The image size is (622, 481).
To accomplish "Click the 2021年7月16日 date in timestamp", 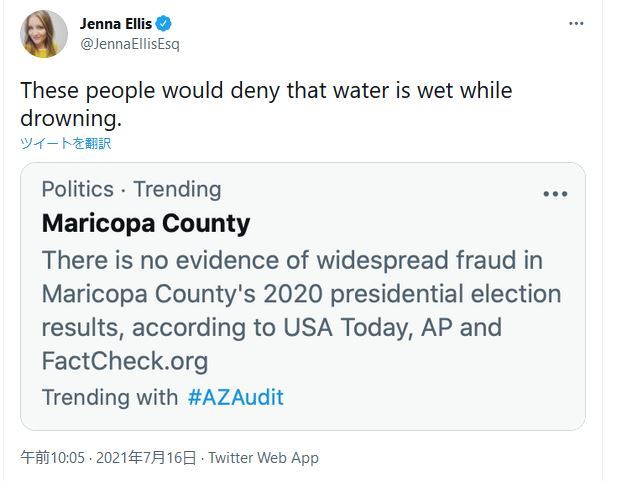I will (x=150, y=457).
